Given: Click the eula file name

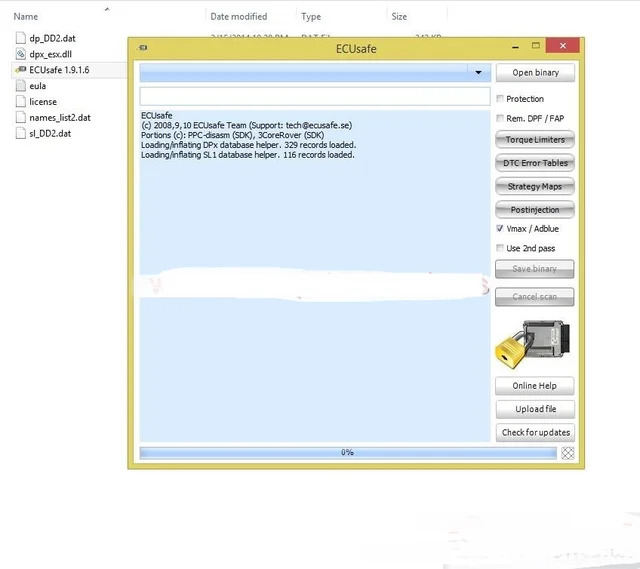Looking at the screenshot, I should point(38,86).
